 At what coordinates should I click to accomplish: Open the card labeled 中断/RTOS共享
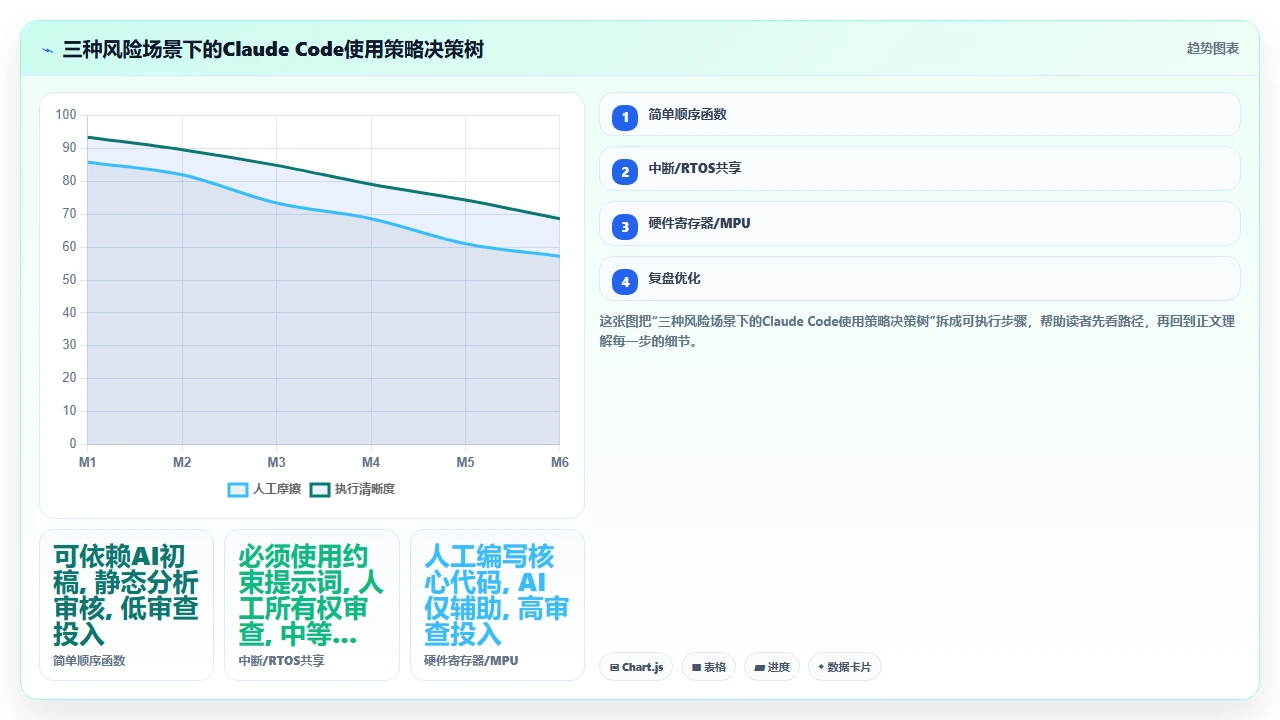point(312,605)
